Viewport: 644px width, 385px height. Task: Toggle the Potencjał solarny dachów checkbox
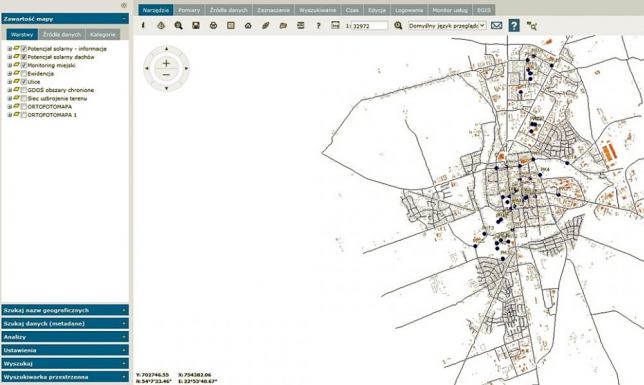[x=24, y=57]
